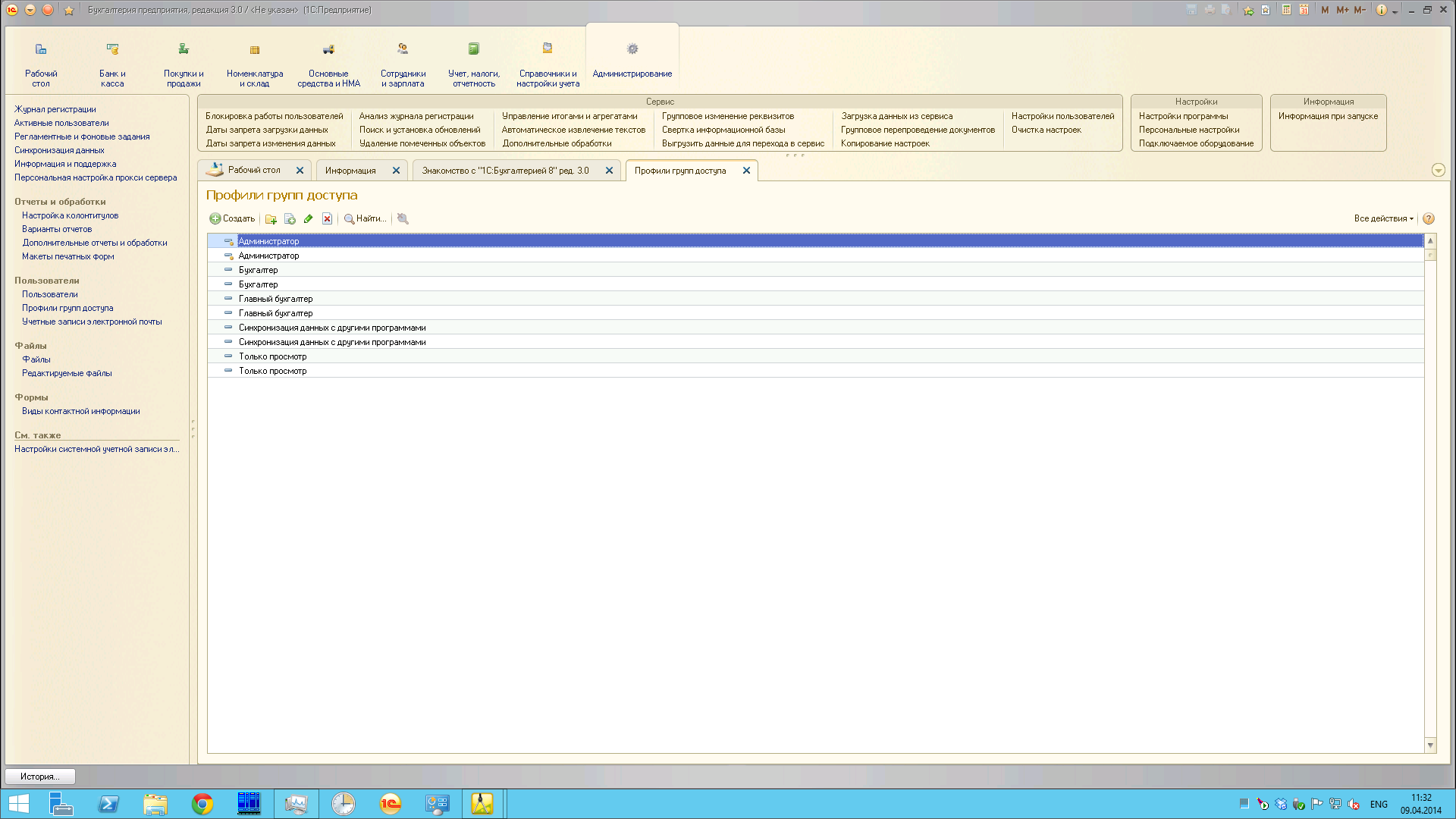
Task: Open the calculator from the title bar
Action: 1286,10
